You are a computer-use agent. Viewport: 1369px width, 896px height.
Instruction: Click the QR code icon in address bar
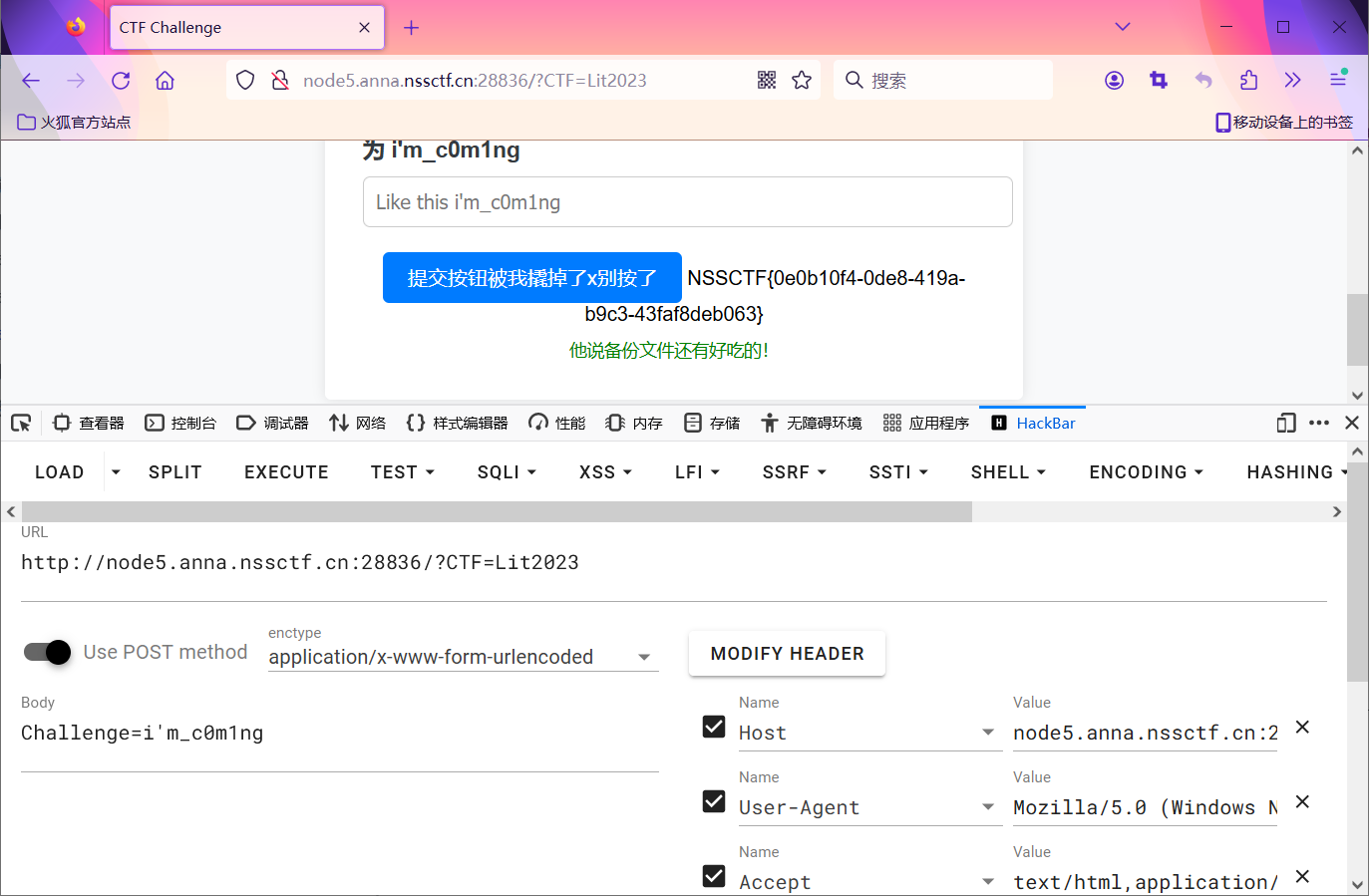[766, 80]
